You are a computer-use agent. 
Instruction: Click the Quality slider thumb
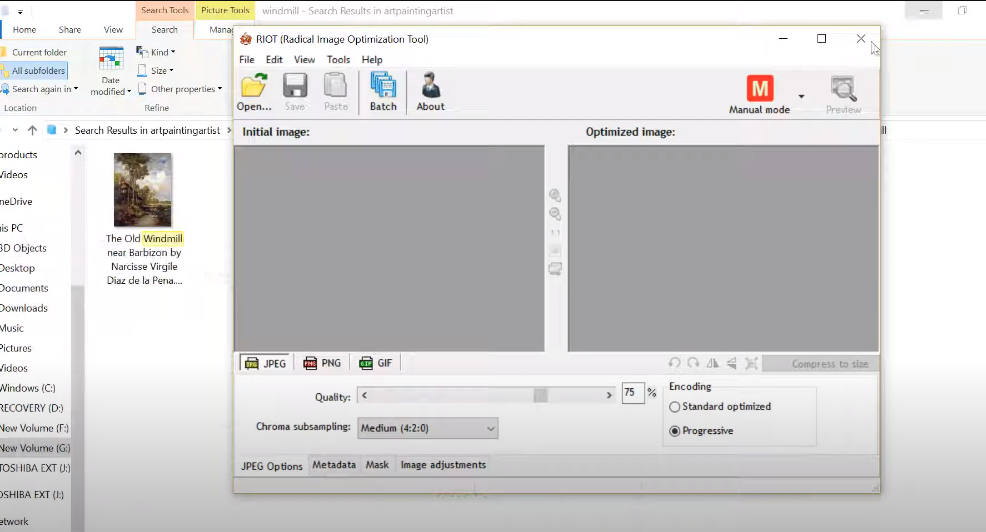(541, 395)
